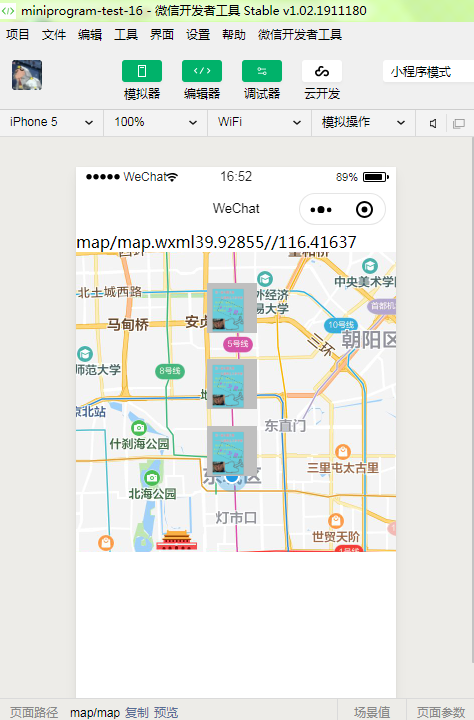474x720 pixels.
Task: Click the 北海公园 park icon on map
Action: click(x=152, y=478)
